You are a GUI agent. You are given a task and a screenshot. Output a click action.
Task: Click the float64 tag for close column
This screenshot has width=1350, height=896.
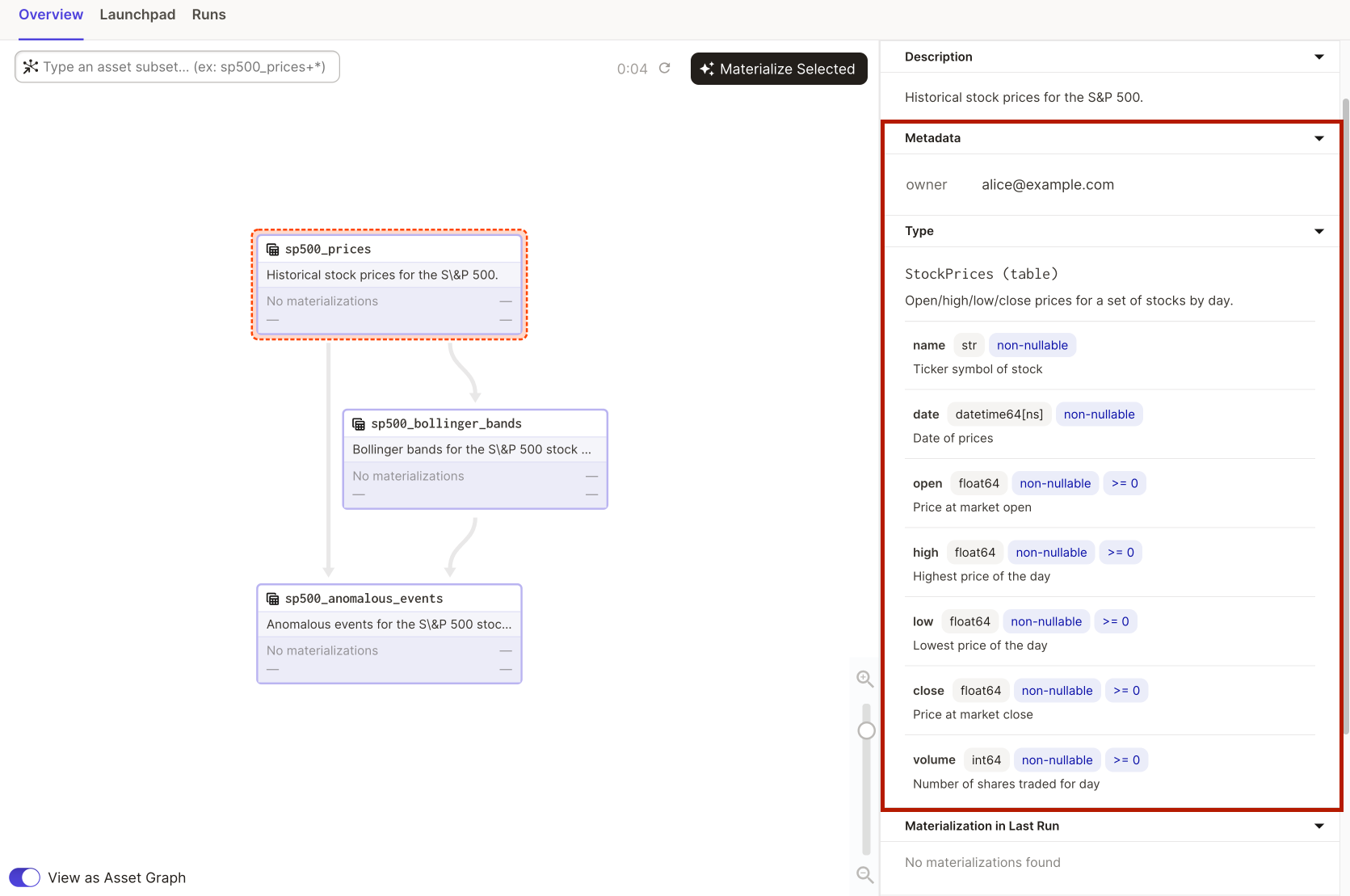(x=980, y=691)
